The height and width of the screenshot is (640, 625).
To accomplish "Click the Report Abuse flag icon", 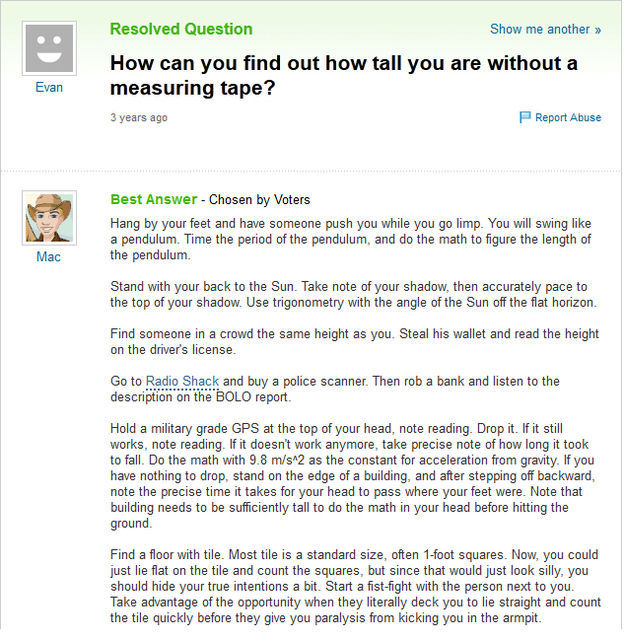I will 525,118.
